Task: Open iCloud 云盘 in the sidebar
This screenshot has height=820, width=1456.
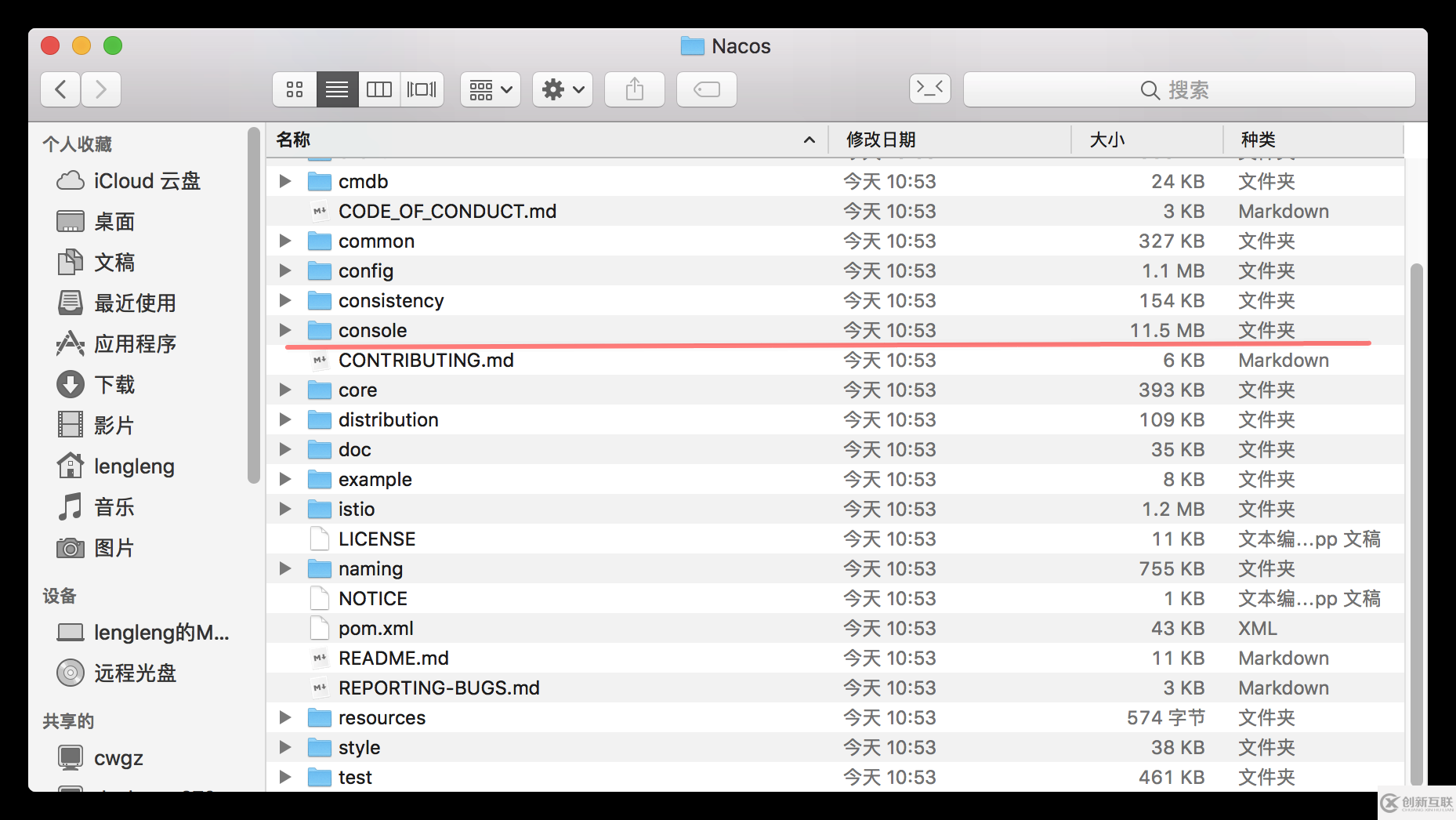Action: click(129, 181)
